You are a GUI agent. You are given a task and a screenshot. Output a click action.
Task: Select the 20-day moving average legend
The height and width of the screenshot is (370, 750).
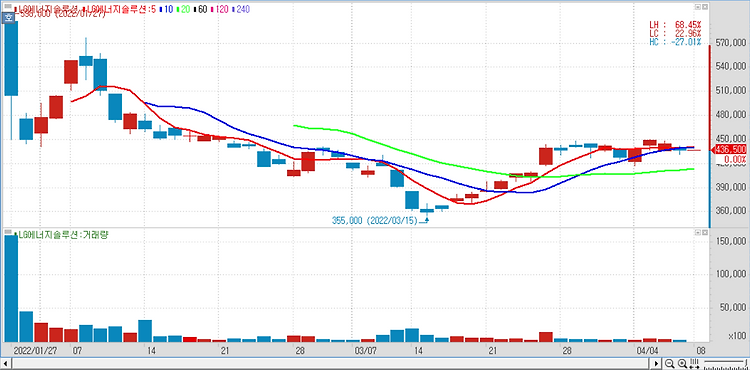click(x=183, y=9)
